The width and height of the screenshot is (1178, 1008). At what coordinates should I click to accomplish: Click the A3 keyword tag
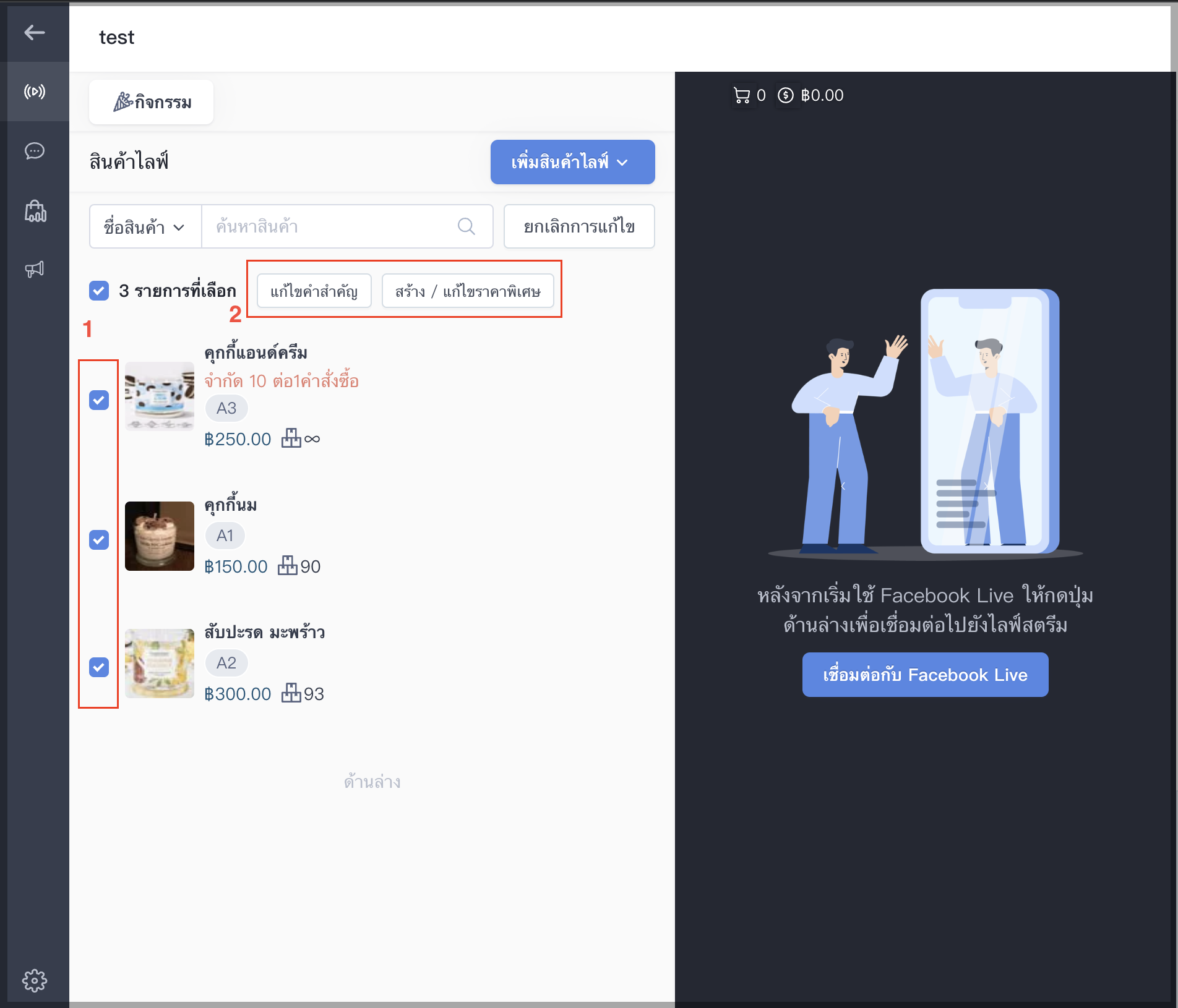point(226,408)
